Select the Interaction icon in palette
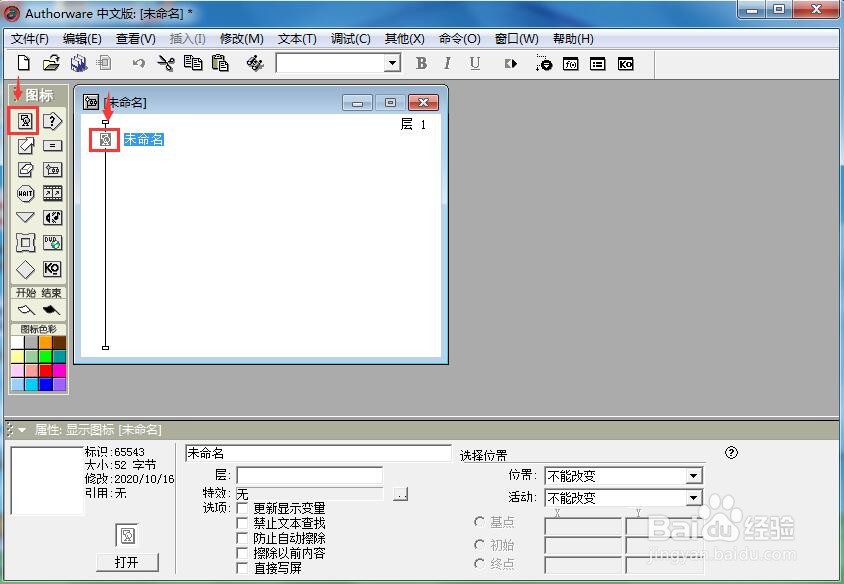 tap(52, 121)
